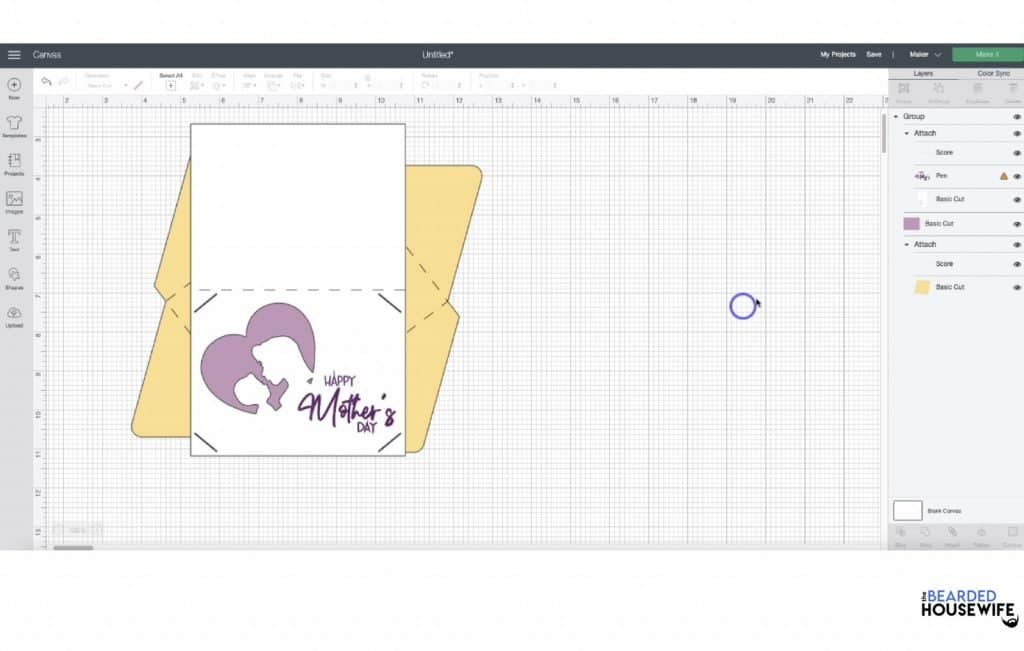Hide the yellow Basic Cut layer
The image size is (1024, 651).
pos(1017,288)
